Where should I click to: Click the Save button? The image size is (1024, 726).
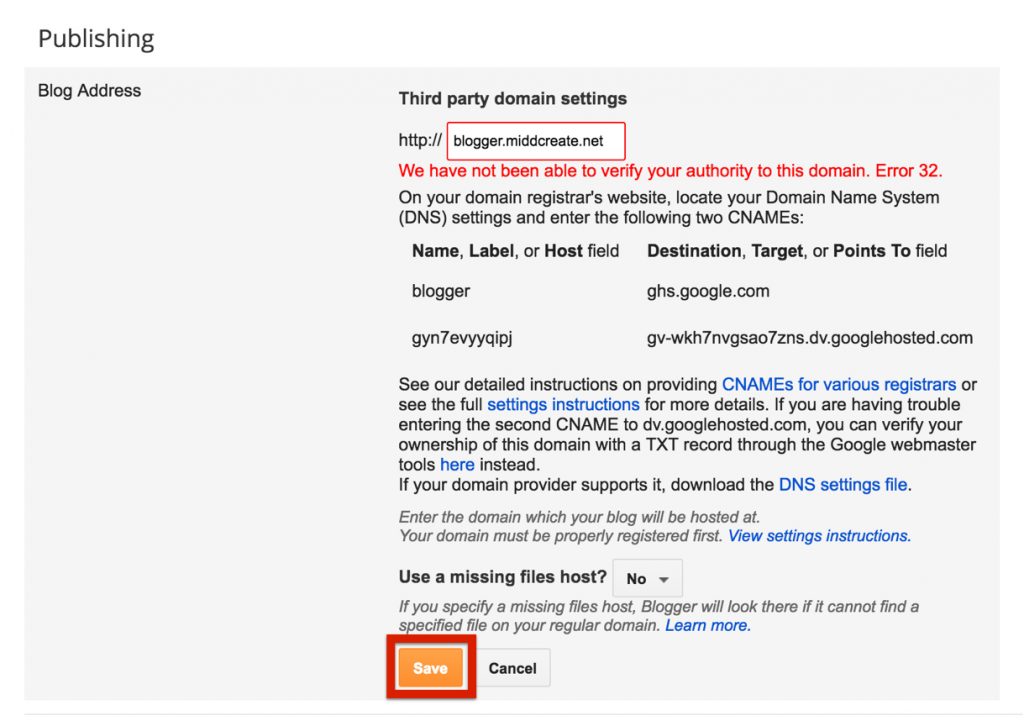click(430, 667)
